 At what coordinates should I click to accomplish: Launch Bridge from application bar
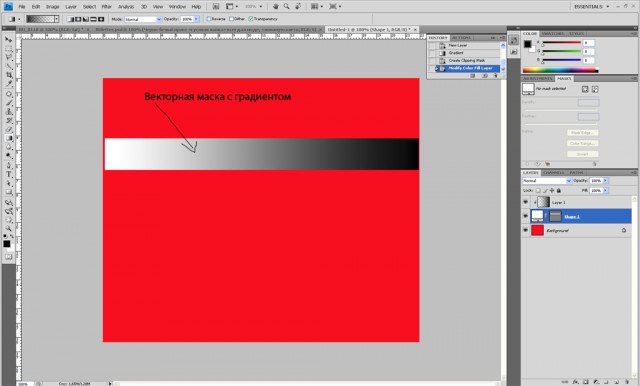click(x=216, y=7)
